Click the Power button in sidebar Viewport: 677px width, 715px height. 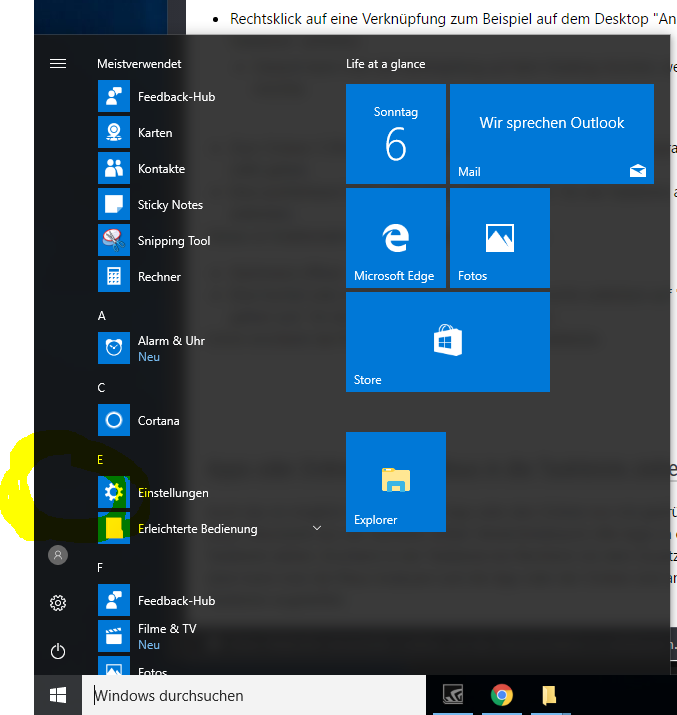(x=58, y=651)
